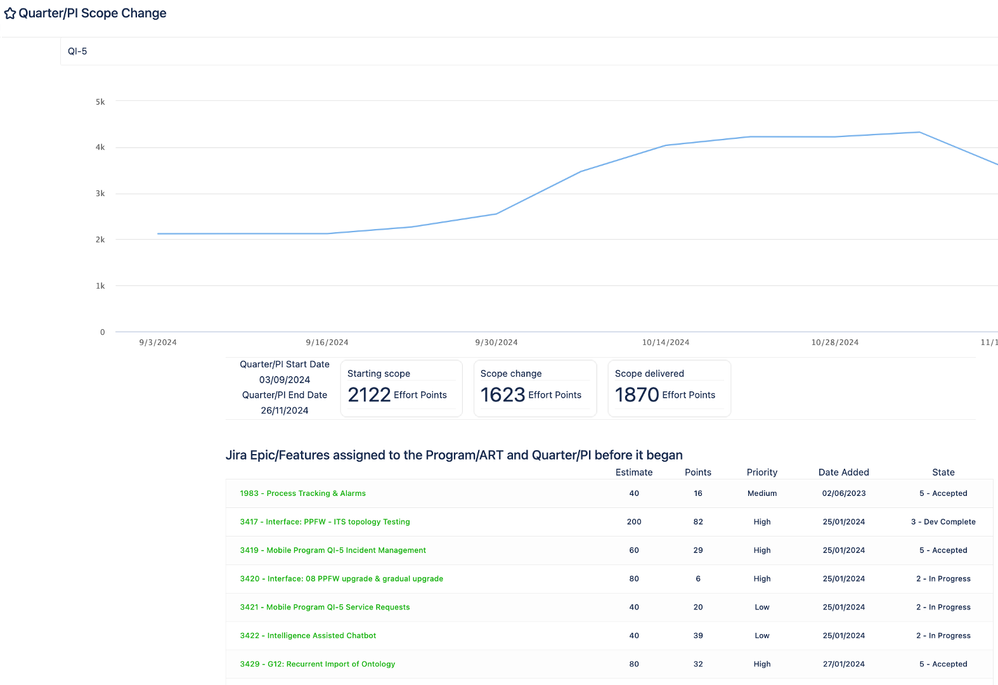Click the Scope change 1623 Effort Points card
Viewport: 998px width, 685px height.
click(535, 388)
